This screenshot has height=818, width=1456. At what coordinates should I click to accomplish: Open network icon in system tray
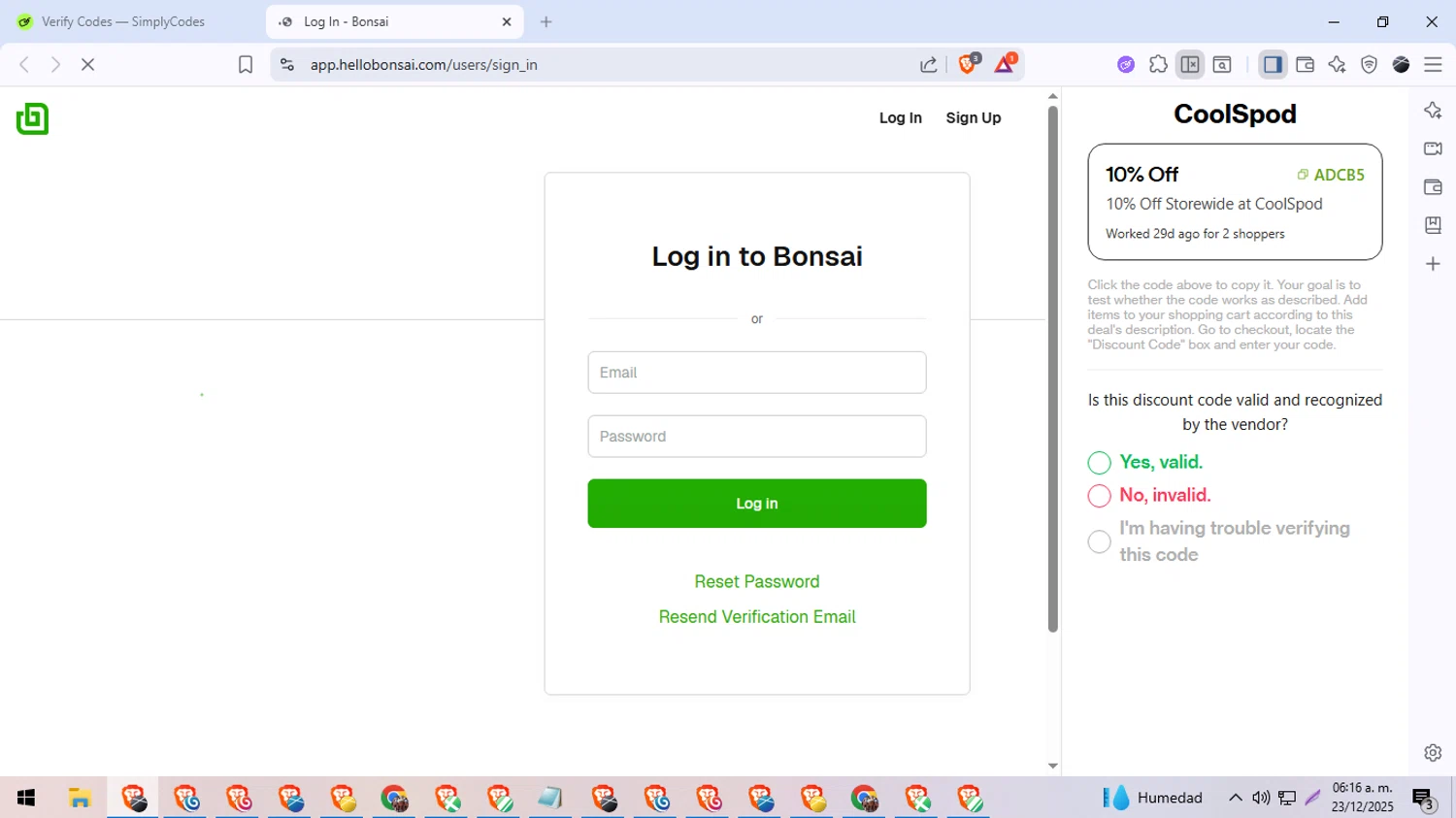1287,798
